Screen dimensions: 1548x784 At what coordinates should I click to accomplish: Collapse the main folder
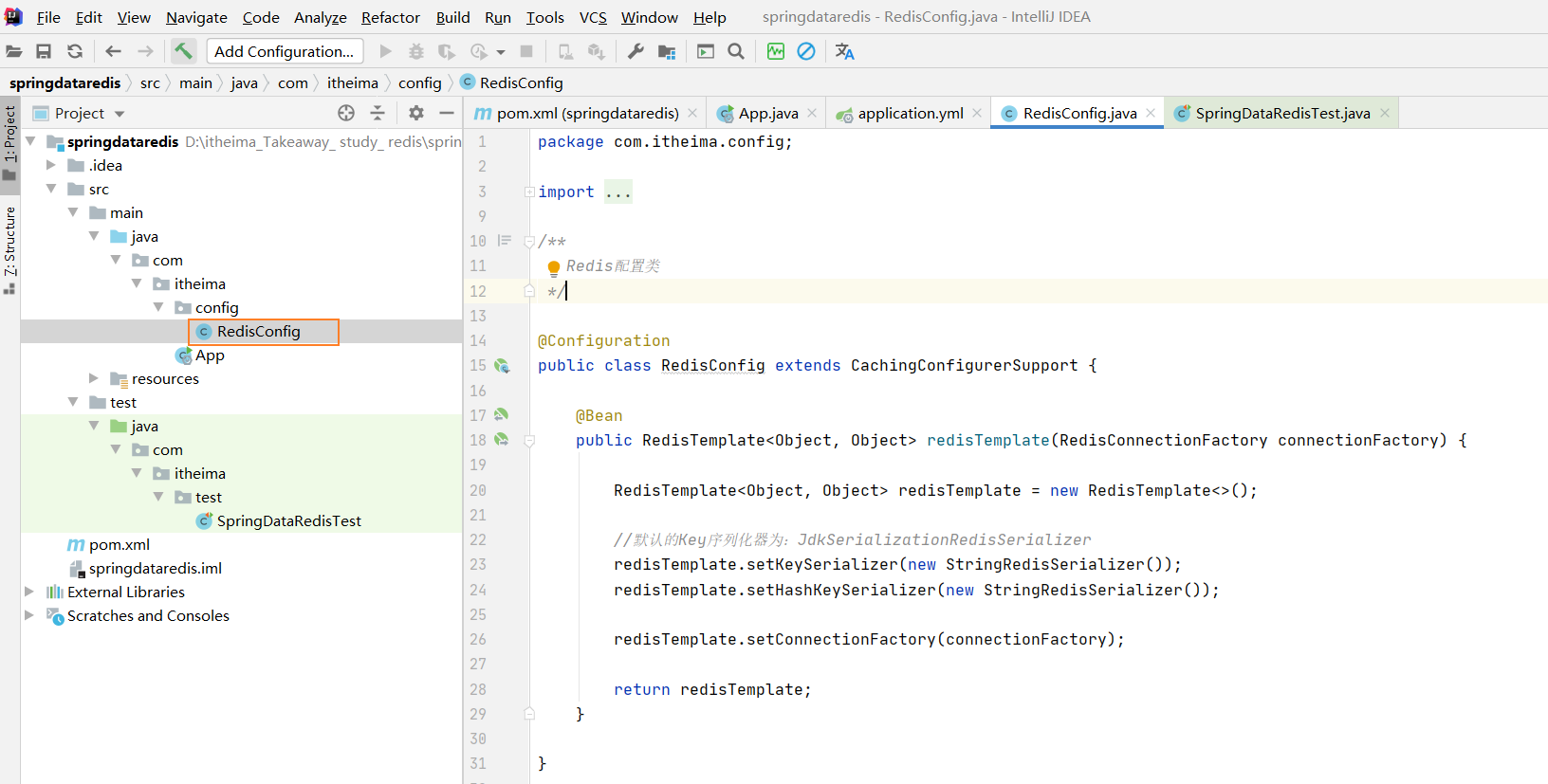(73, 212)
